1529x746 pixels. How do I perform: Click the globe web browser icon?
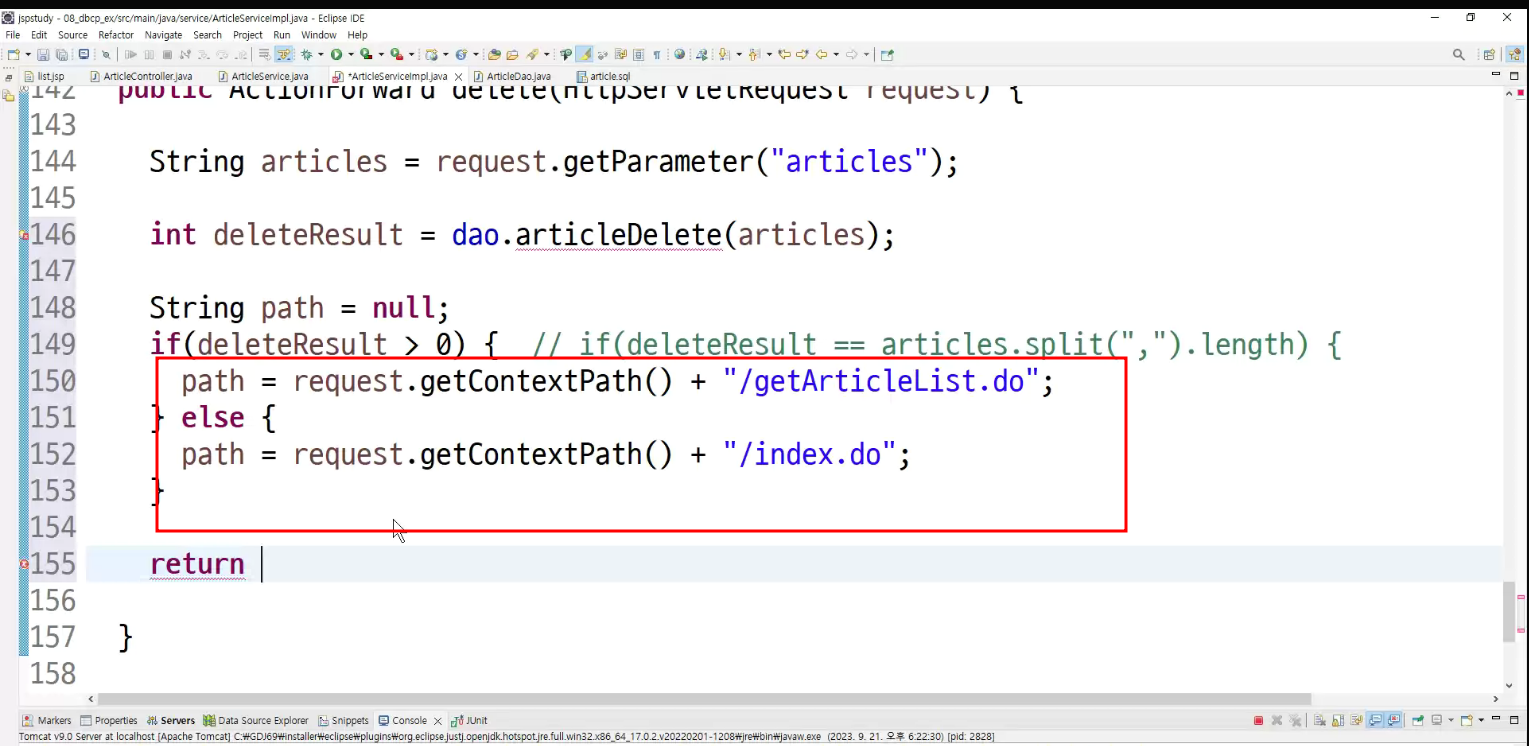680,54
